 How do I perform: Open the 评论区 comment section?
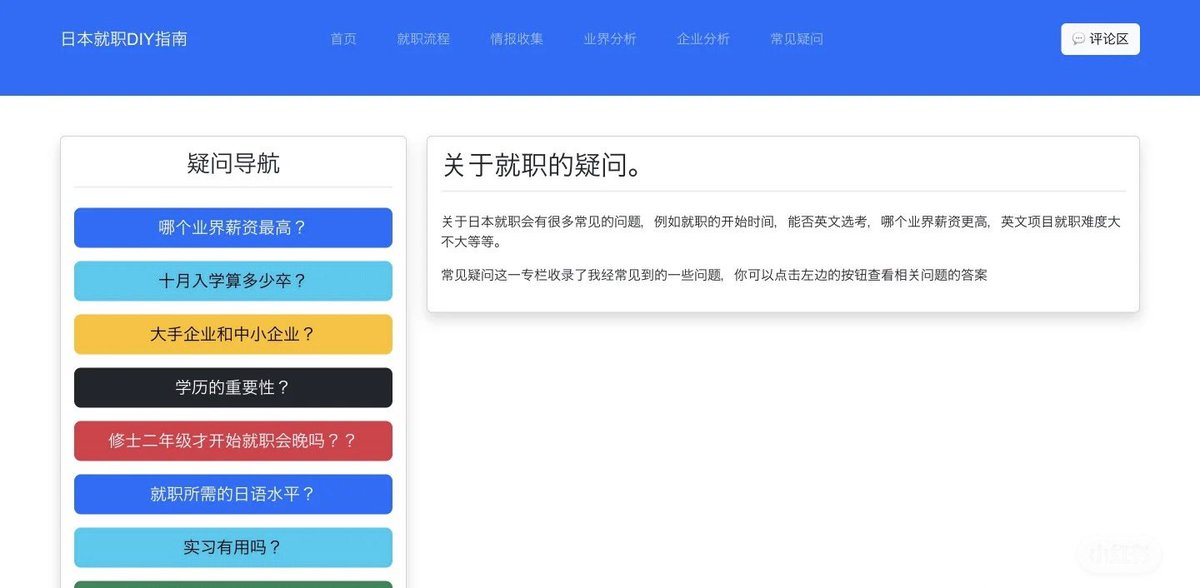coord(1100,40)
